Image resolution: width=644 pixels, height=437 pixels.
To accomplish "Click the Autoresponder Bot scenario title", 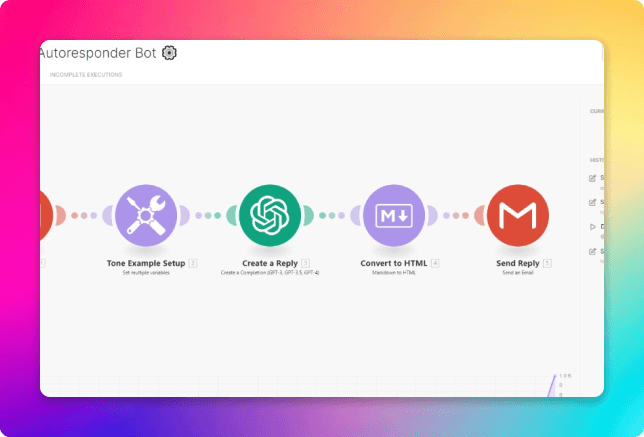I will [98, 53].
